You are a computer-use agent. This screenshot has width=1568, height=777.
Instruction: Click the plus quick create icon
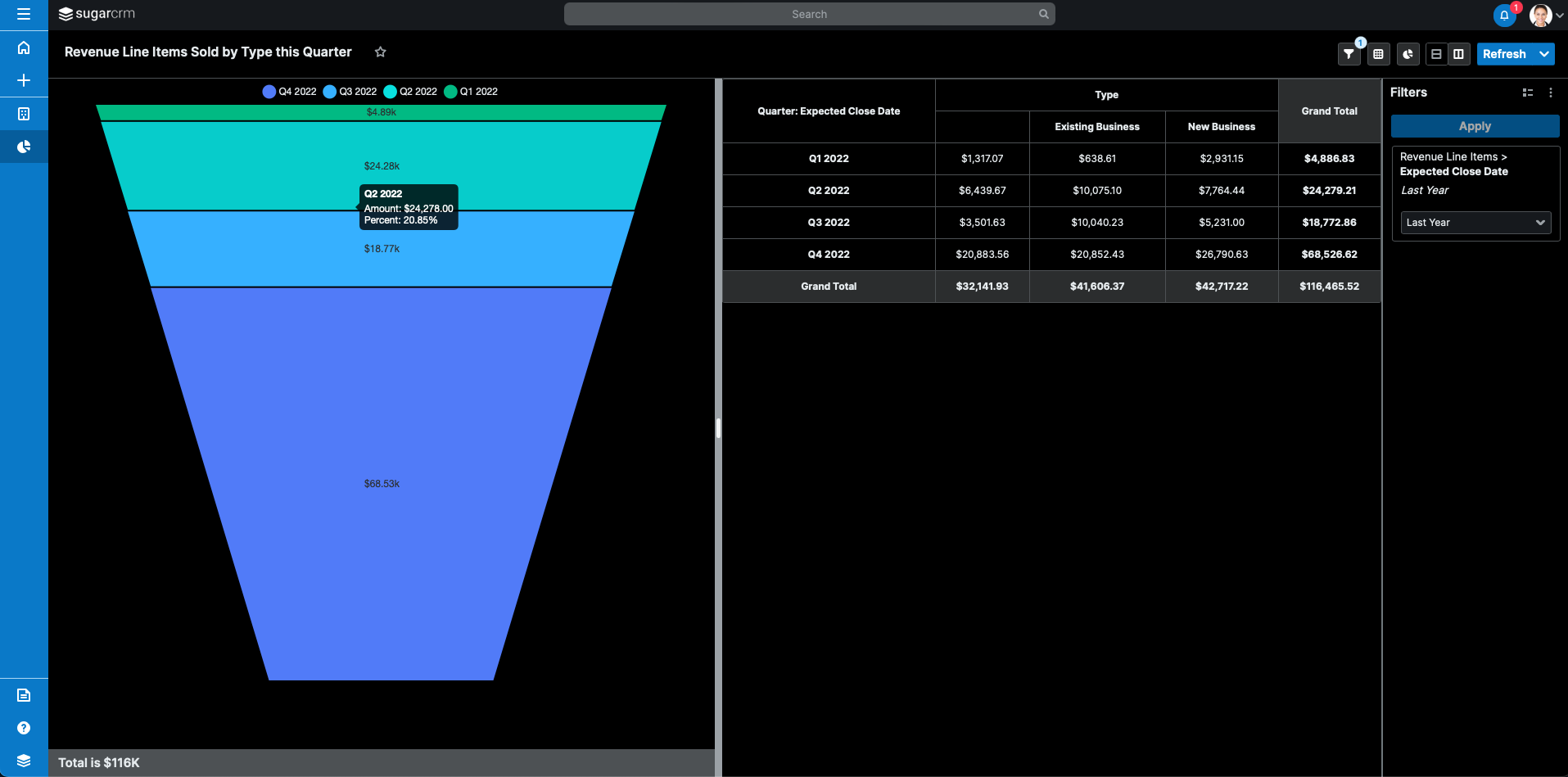pos(24,80)
